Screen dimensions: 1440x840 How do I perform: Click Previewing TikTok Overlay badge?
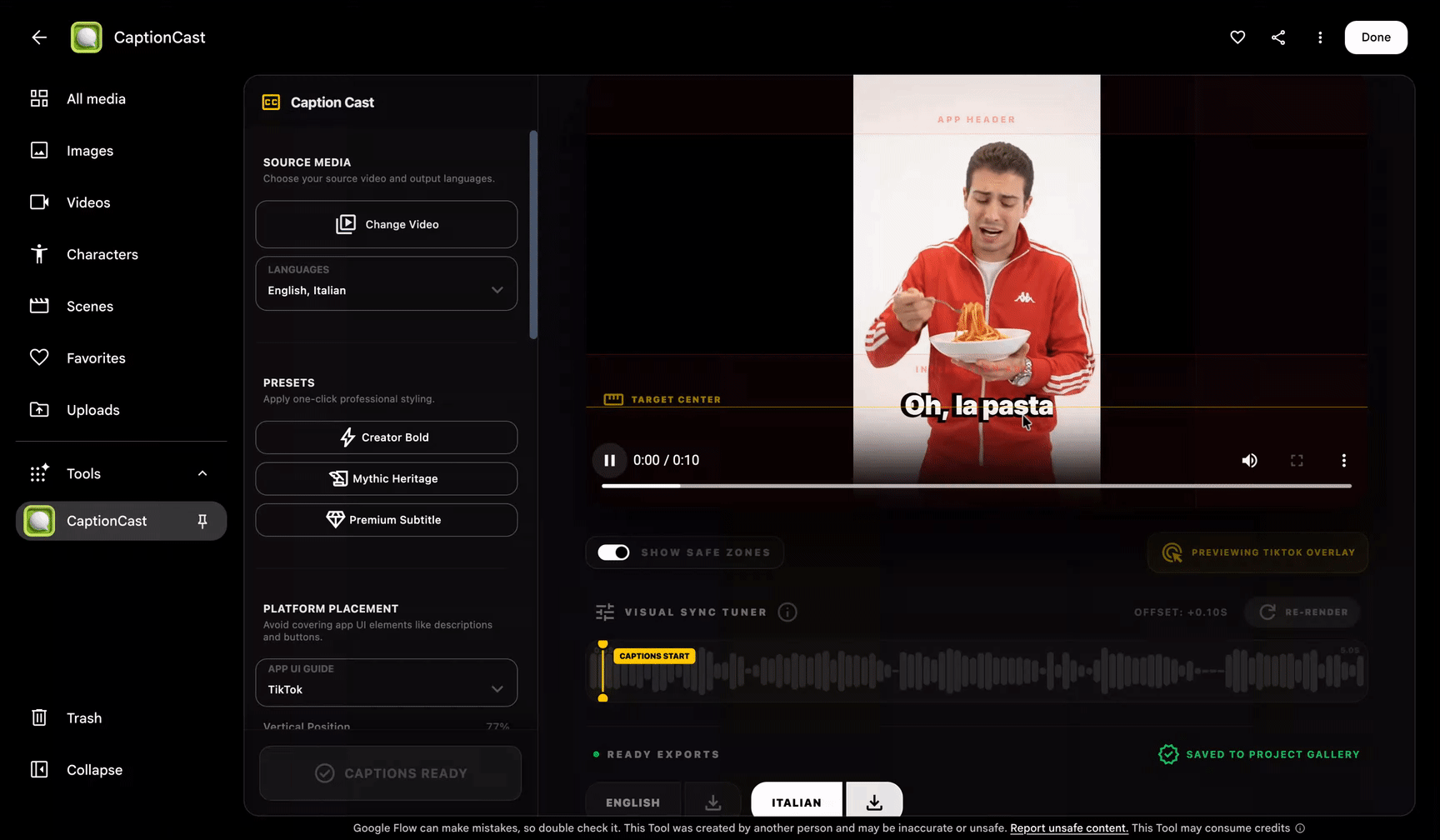click(x=1257, y=552)
